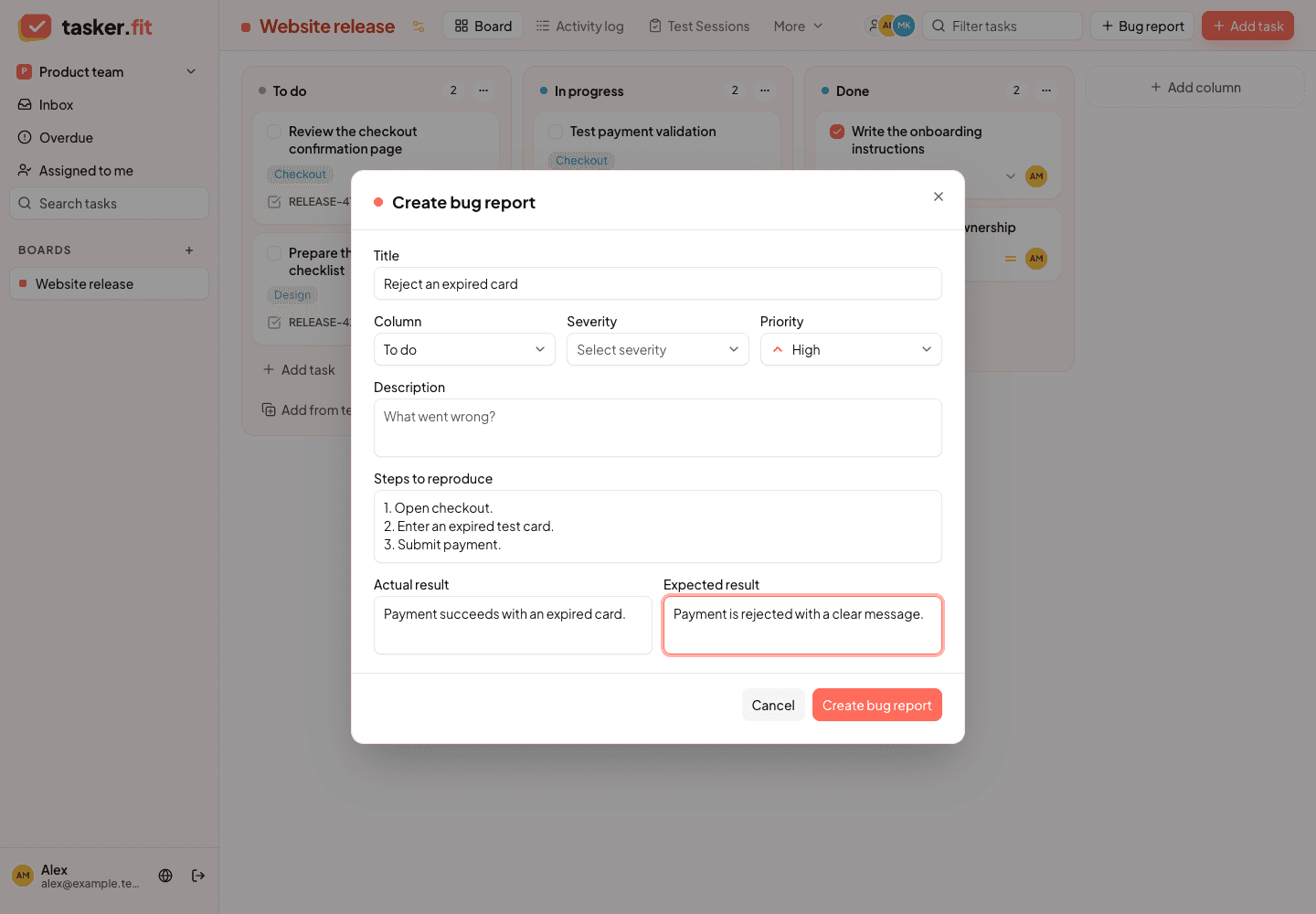
Task: Uncheck the Write the onboarding instructions task
Action: [x=837, y=132]
